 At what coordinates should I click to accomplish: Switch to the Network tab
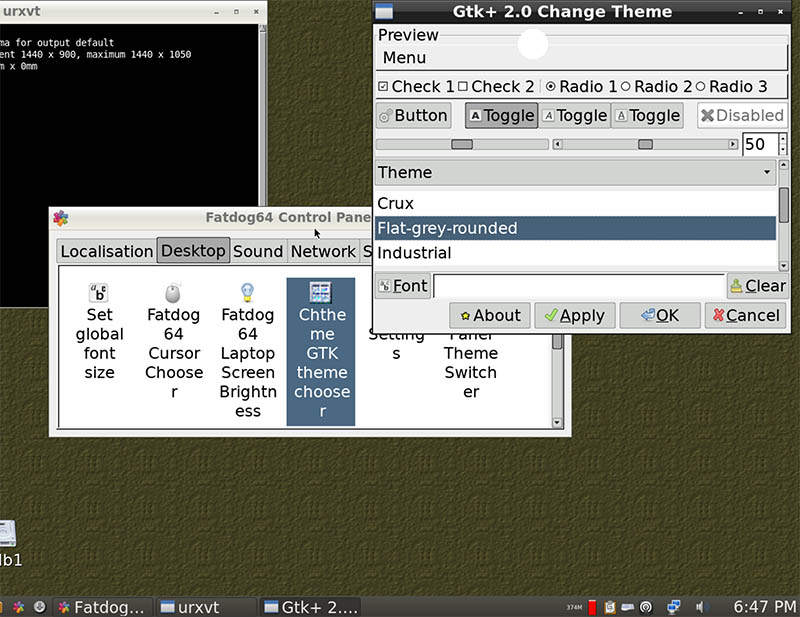pos(323,251)
